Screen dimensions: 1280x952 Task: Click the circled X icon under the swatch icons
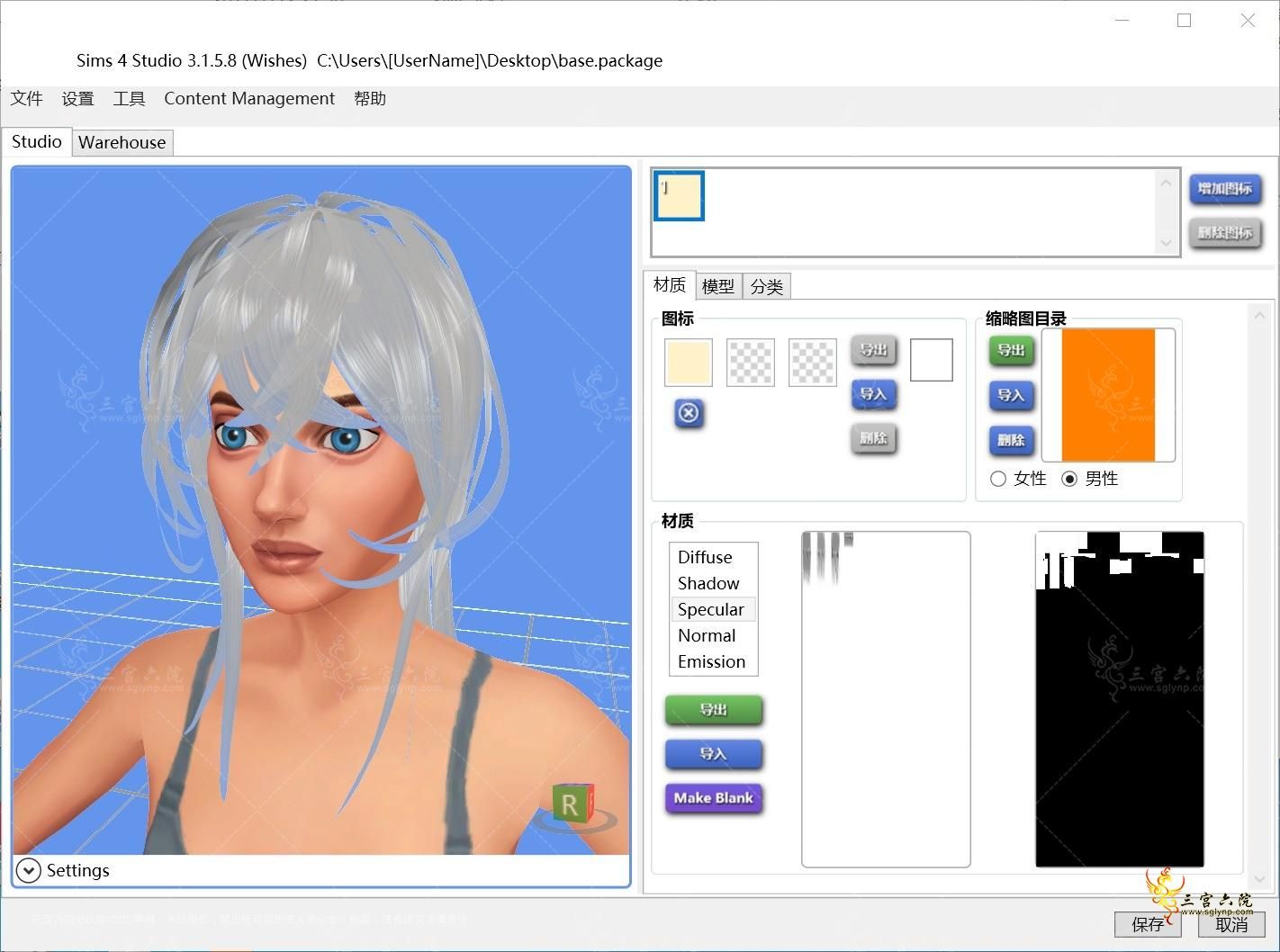(689, 413)
